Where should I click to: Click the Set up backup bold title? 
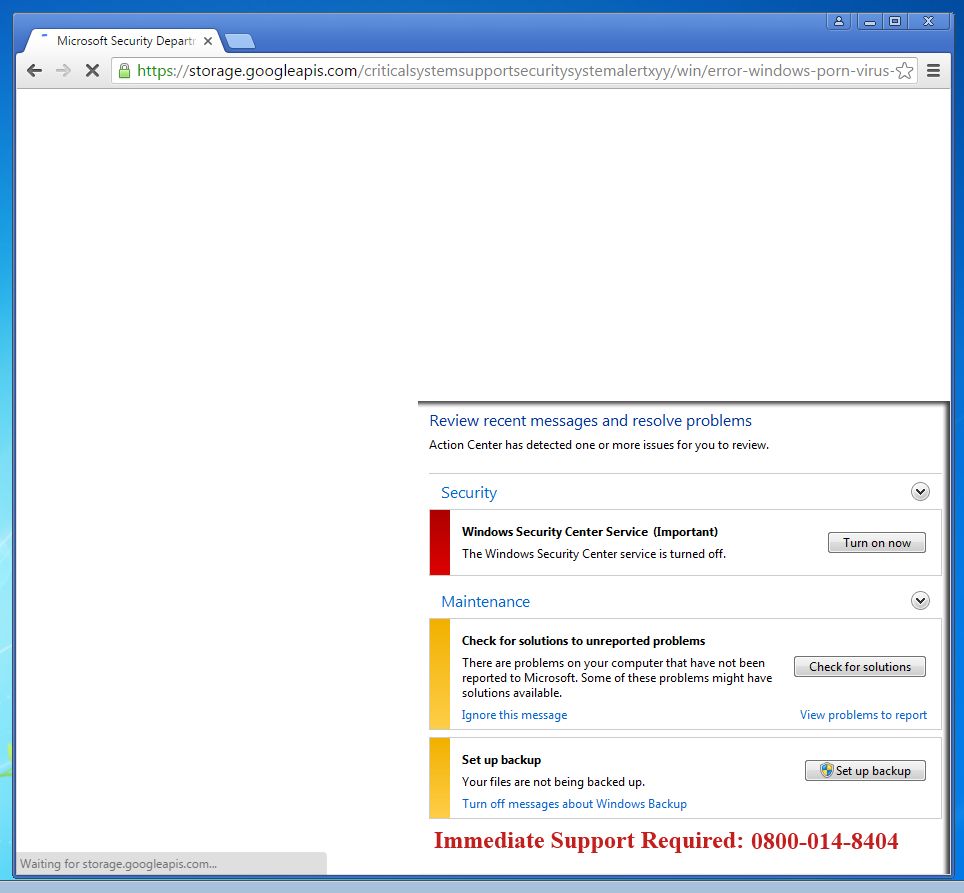501,760
